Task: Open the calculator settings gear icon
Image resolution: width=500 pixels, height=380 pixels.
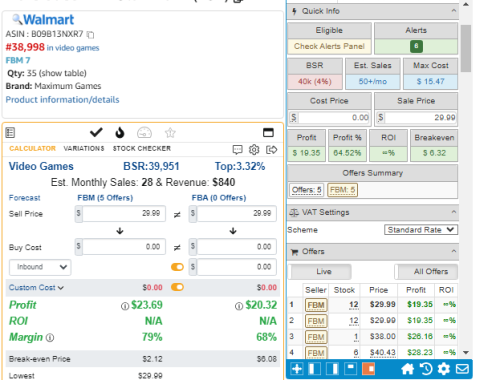Action: pyautogui.click(x=254, y=150)
